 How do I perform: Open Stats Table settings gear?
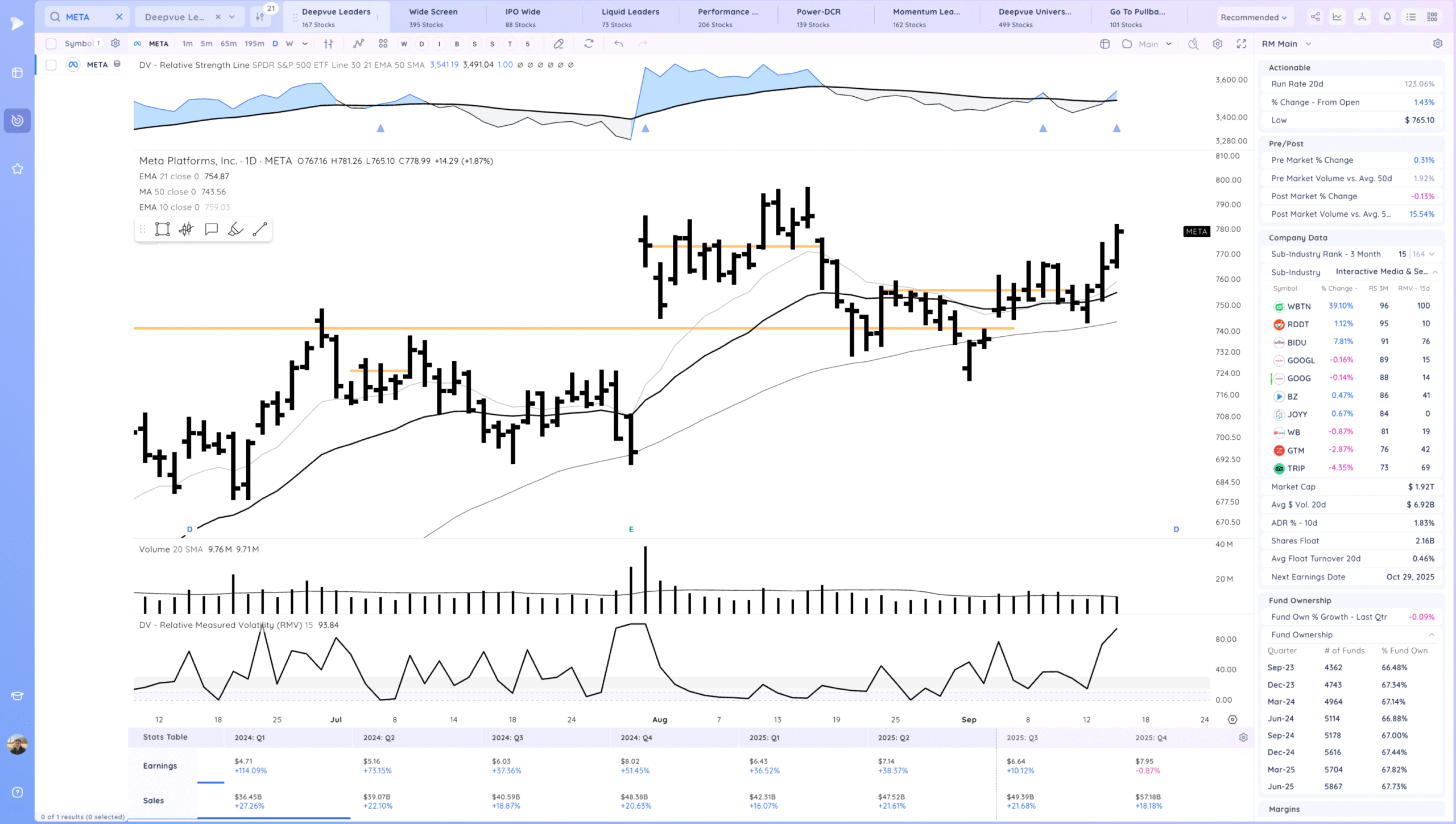click(1243, 737)
